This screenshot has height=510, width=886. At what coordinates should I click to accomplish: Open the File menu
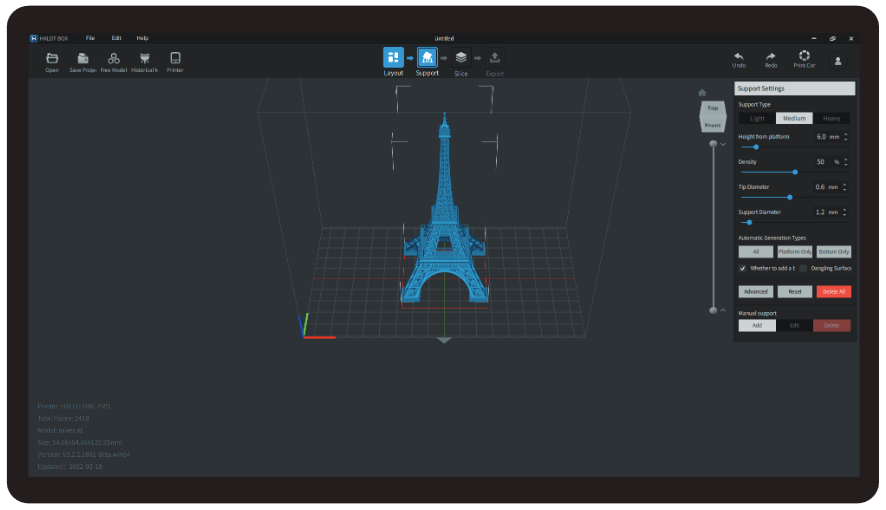point(90,38)
